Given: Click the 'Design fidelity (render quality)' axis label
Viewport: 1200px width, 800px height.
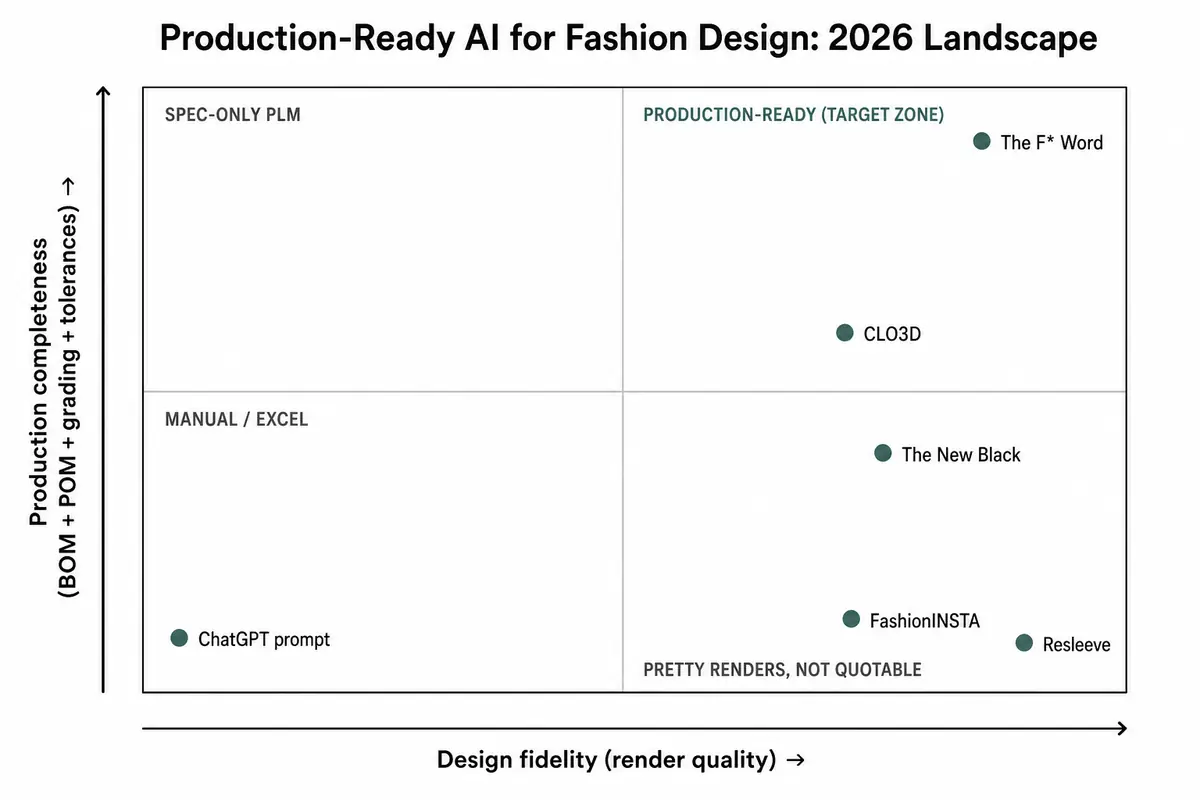Looking at the screenshot, I should tap(620, 760).
